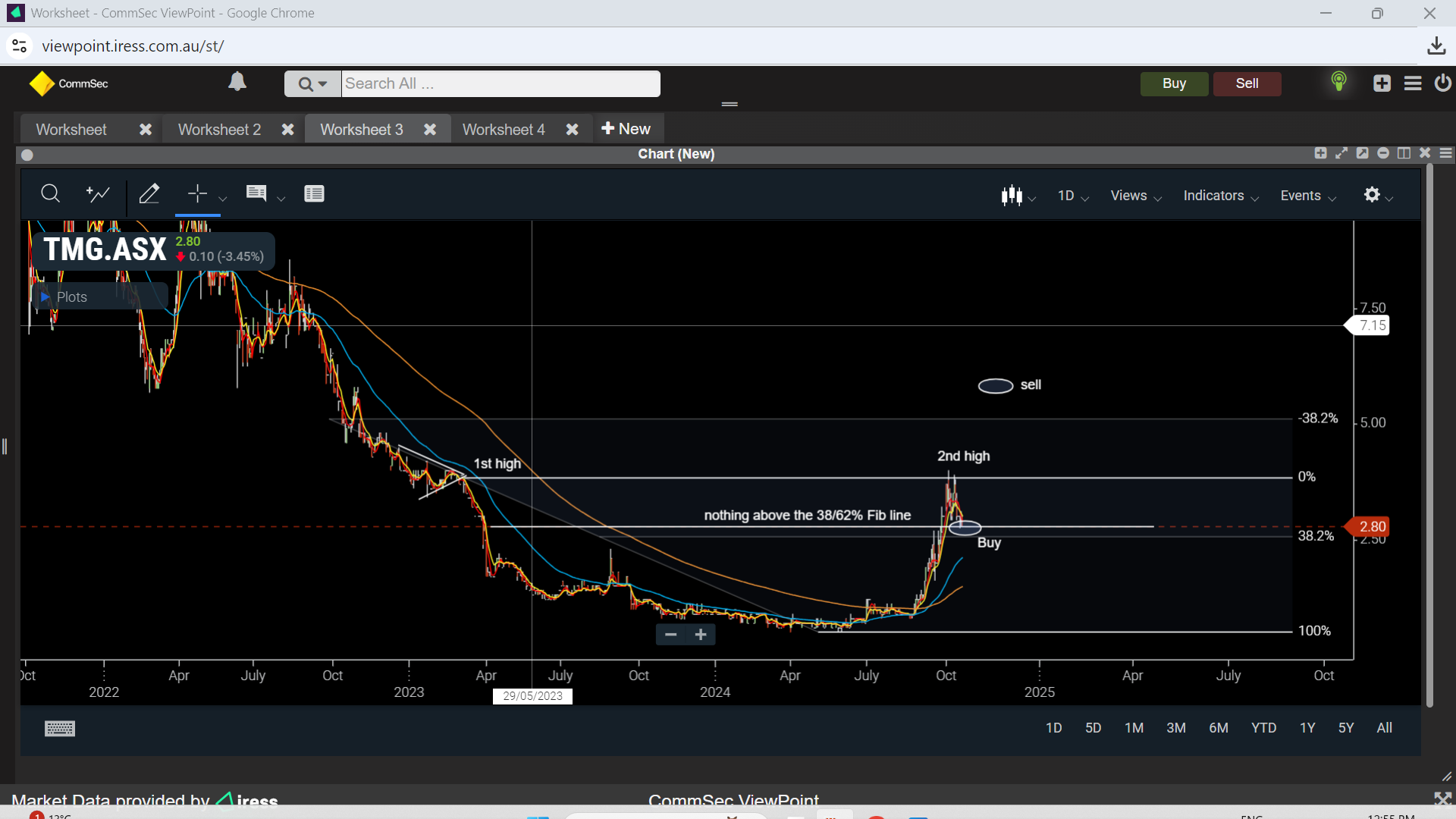
Task: Close the Worksheet 2 tab
Action: [287, 130]
